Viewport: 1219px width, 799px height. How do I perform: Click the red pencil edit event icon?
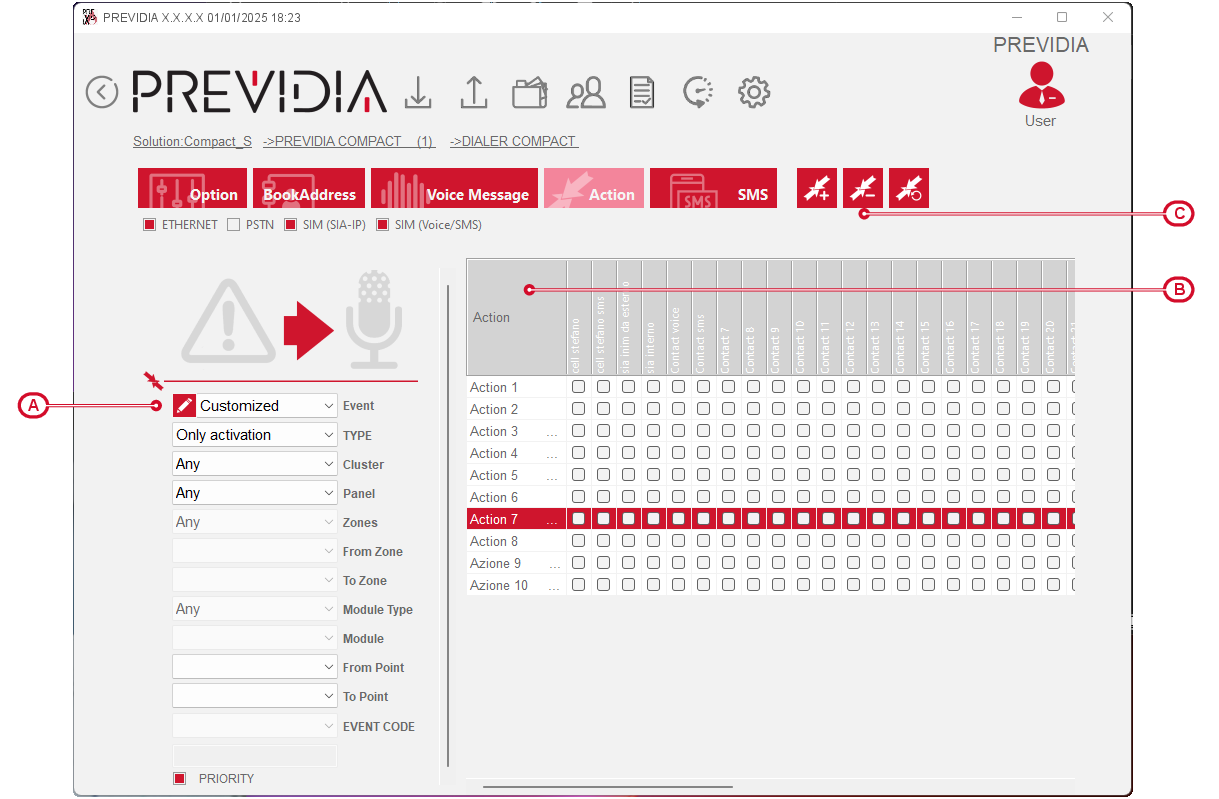point(184,406)
